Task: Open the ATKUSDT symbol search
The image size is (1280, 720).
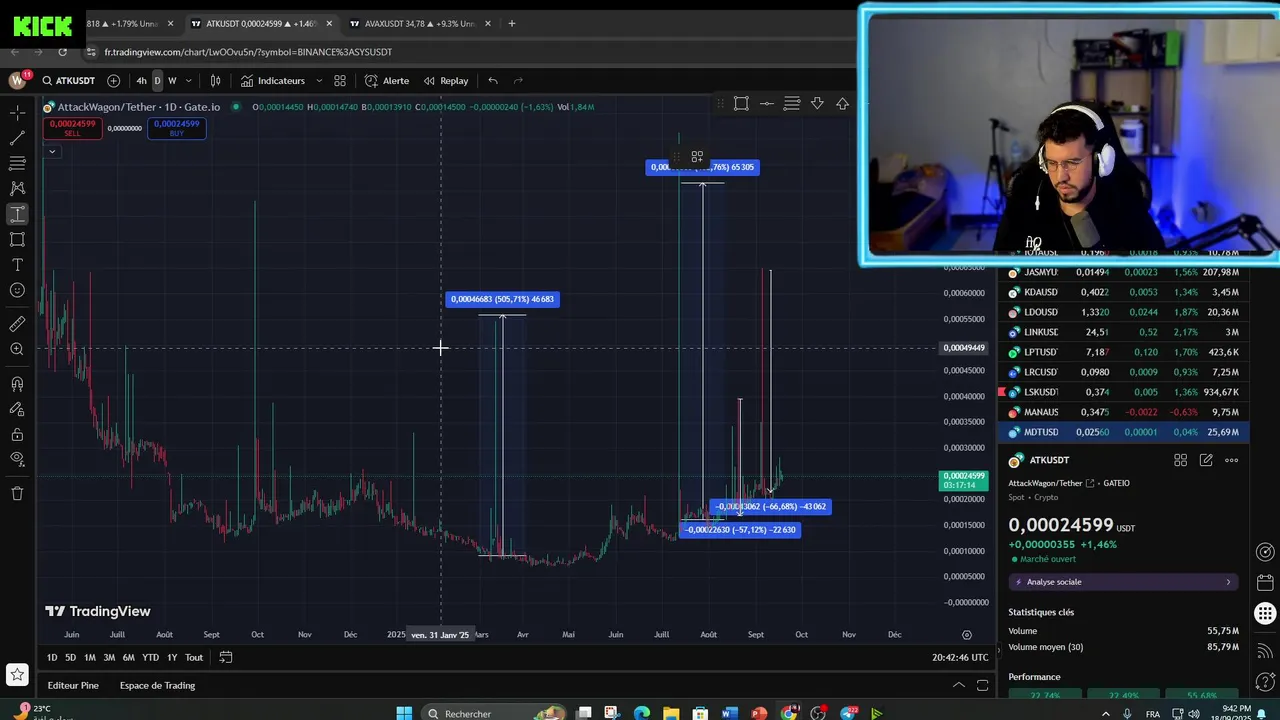Action: tap(67, 81)
